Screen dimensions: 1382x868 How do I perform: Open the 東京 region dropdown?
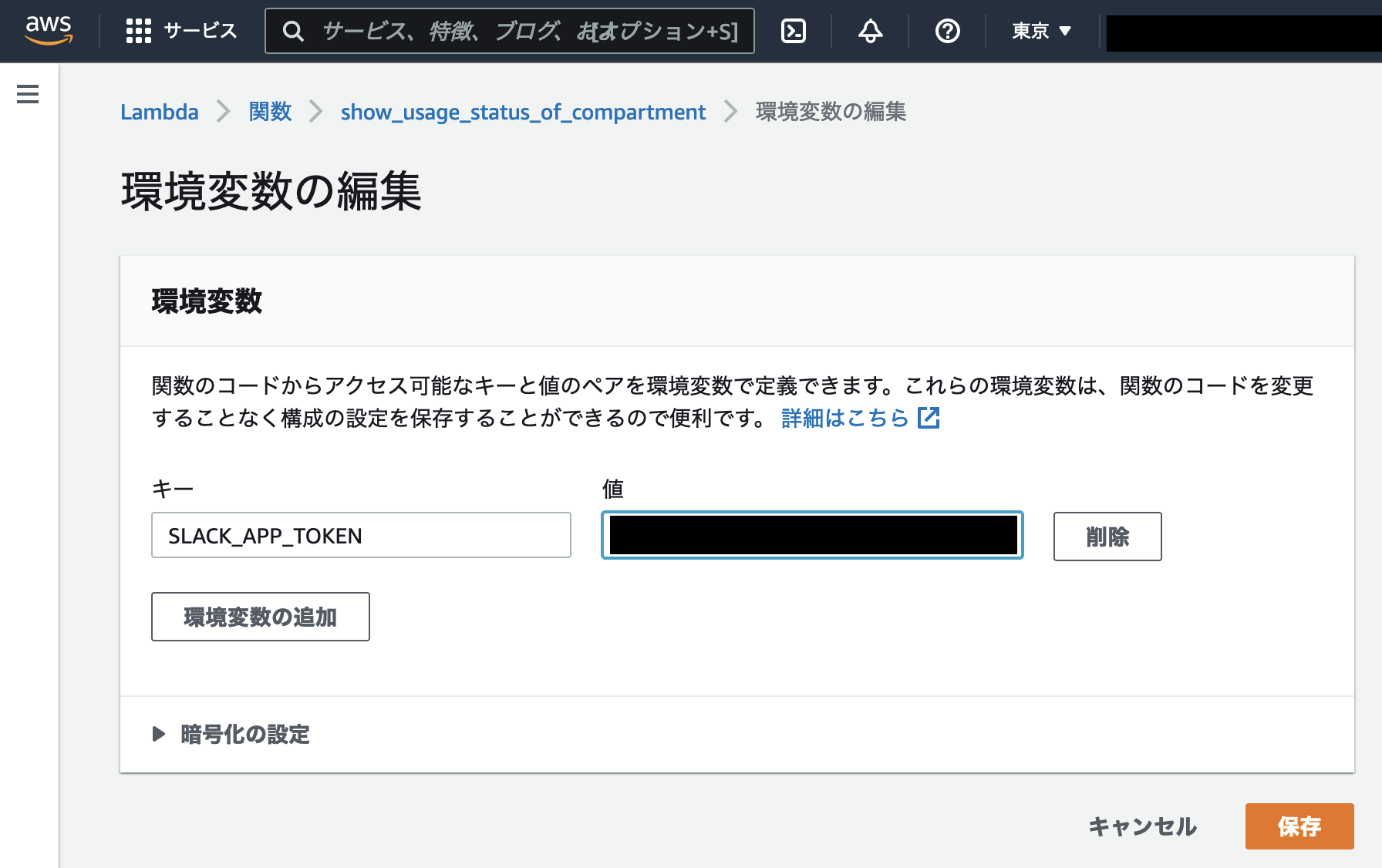(1041, 31)
